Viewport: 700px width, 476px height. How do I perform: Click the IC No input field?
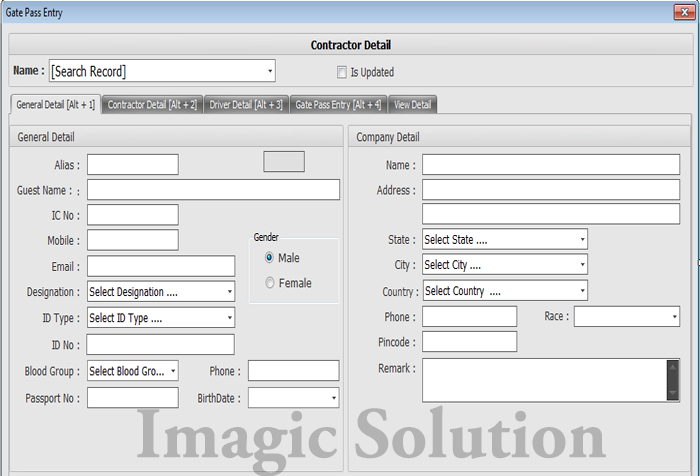[133, 215]
